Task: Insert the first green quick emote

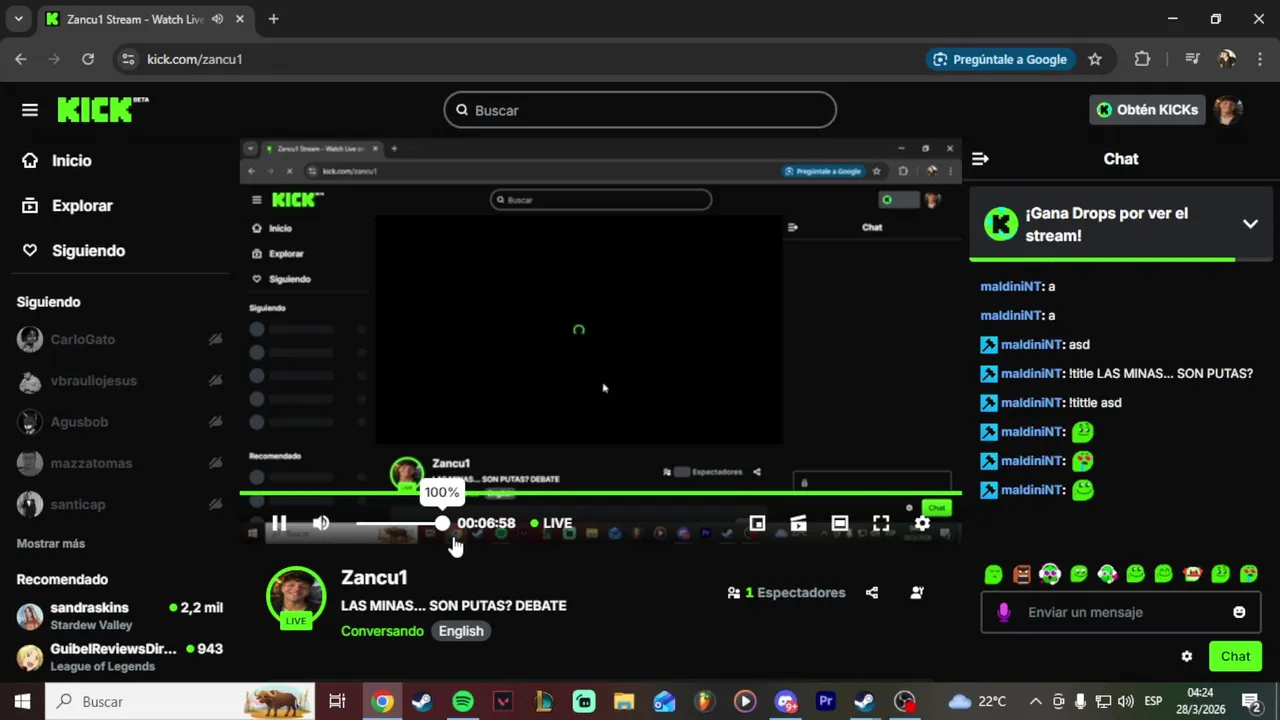Action: pyautogui.click(x=993, y=574)
